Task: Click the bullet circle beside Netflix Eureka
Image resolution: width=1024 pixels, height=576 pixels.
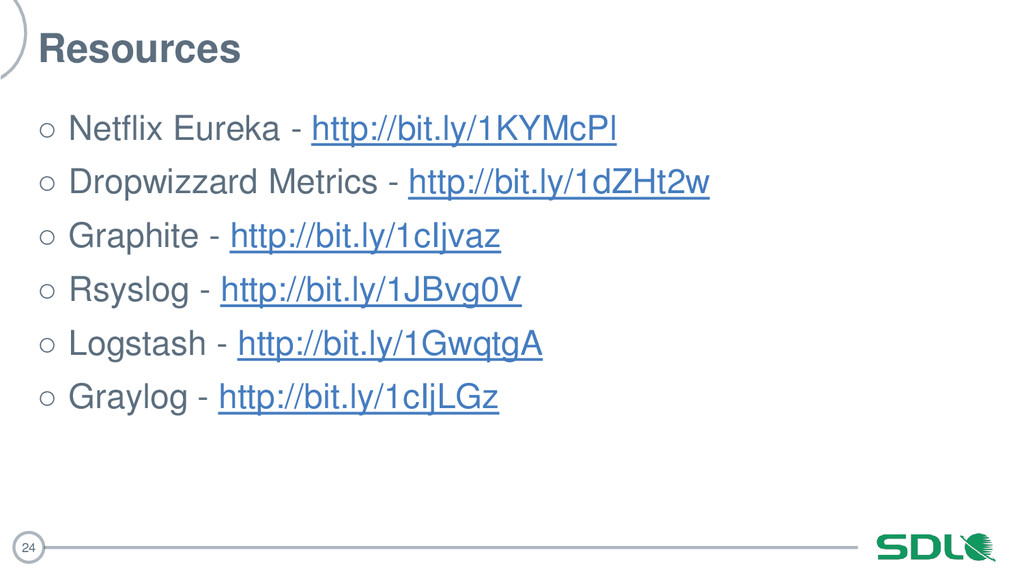Action: [47, 130]
